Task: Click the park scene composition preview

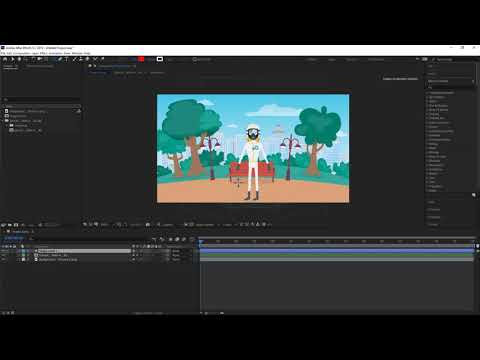Action: pyautogui.click(x=253, y=148)
